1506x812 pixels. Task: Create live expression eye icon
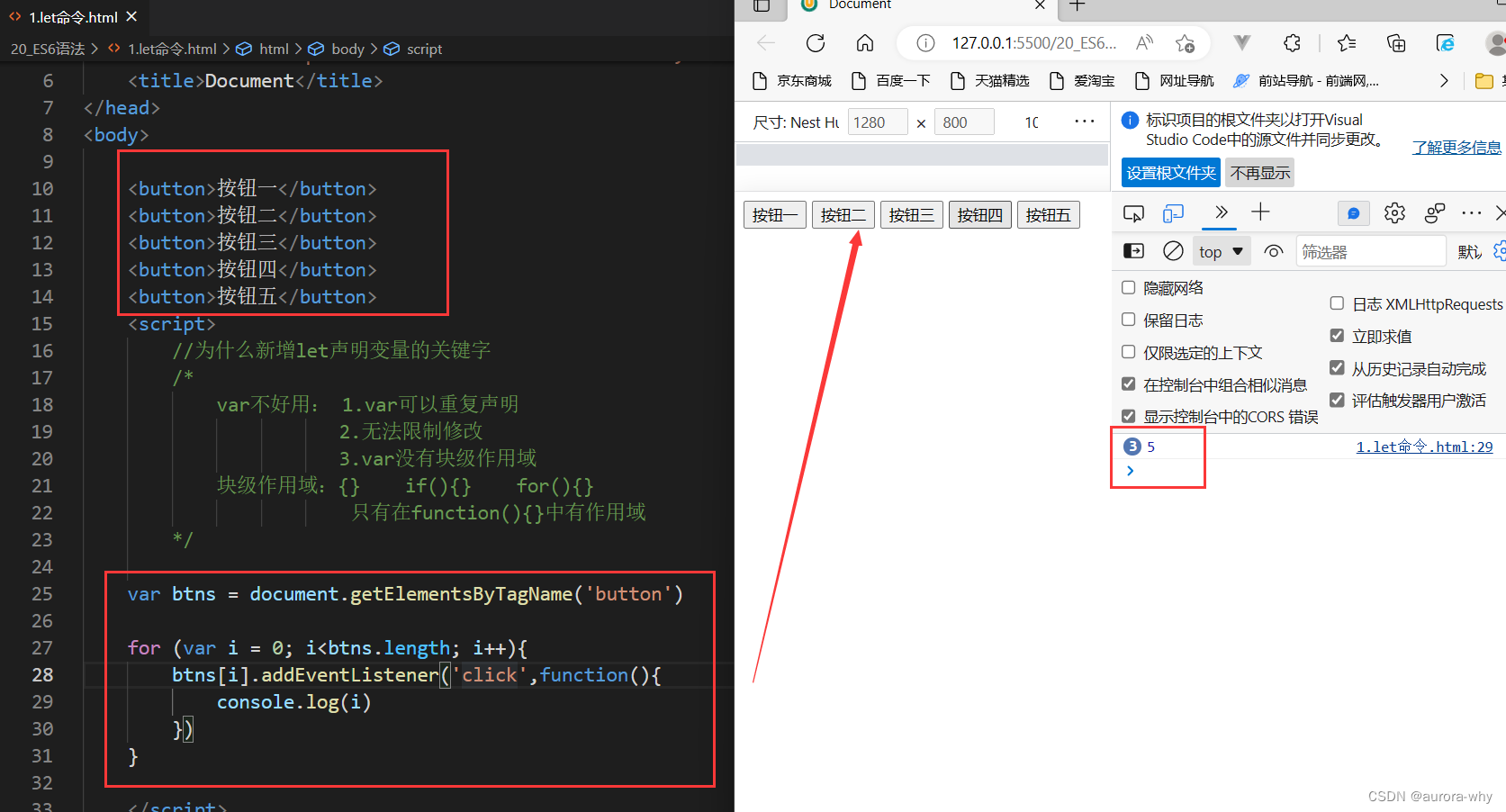(x=1274, y=251)
